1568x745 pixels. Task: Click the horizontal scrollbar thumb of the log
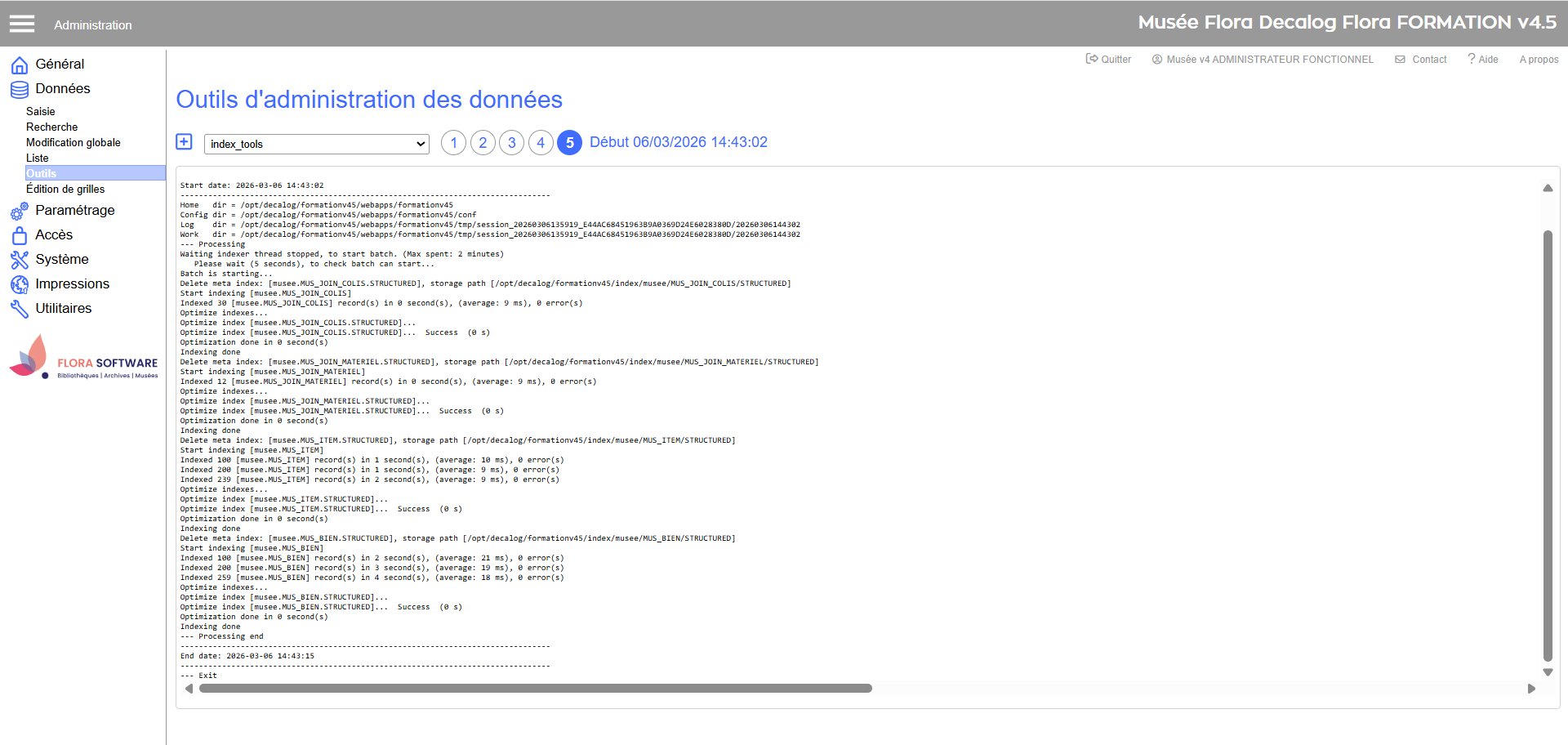point(536,689)
